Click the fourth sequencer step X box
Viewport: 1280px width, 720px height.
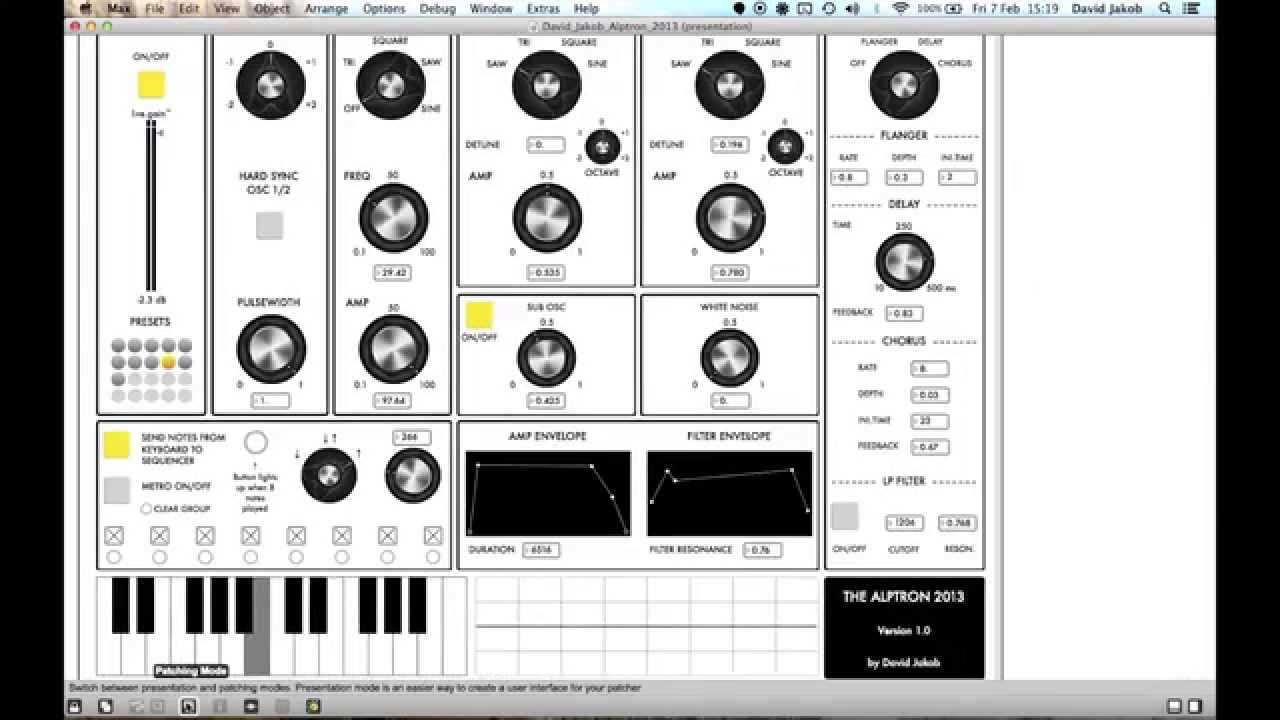(x=250, y=536)
